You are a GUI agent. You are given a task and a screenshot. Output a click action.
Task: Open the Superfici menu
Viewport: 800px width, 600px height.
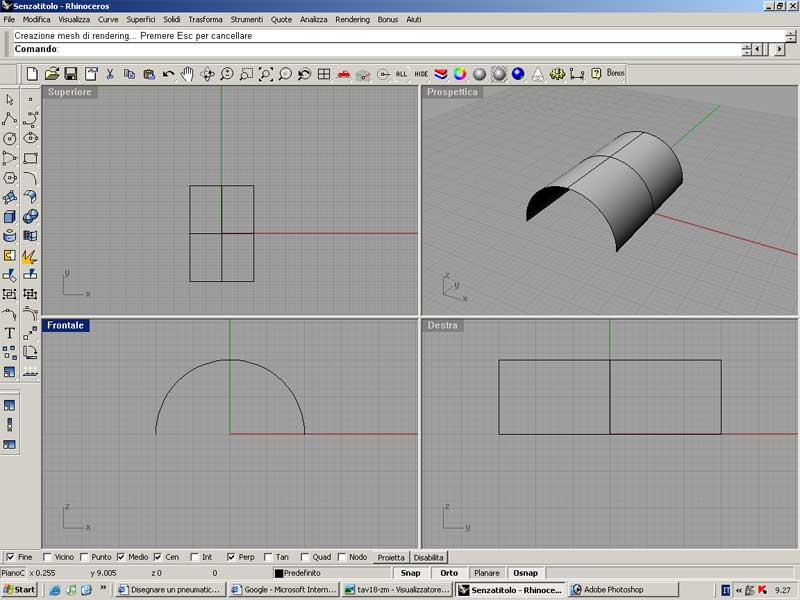(x=140, y=19)
